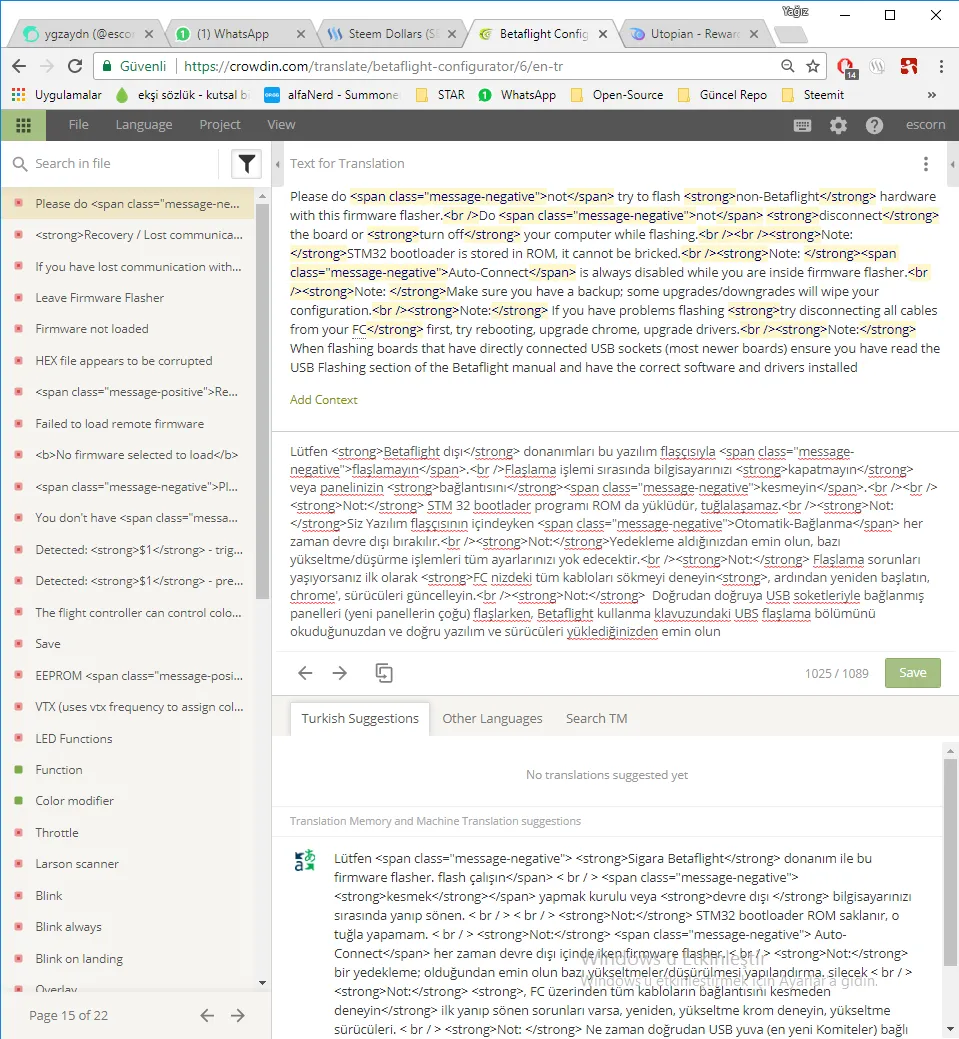Viewport: 959px width, 1039px height.
Task: Open editor settings gear icon
Action: [x=838, y=125]
